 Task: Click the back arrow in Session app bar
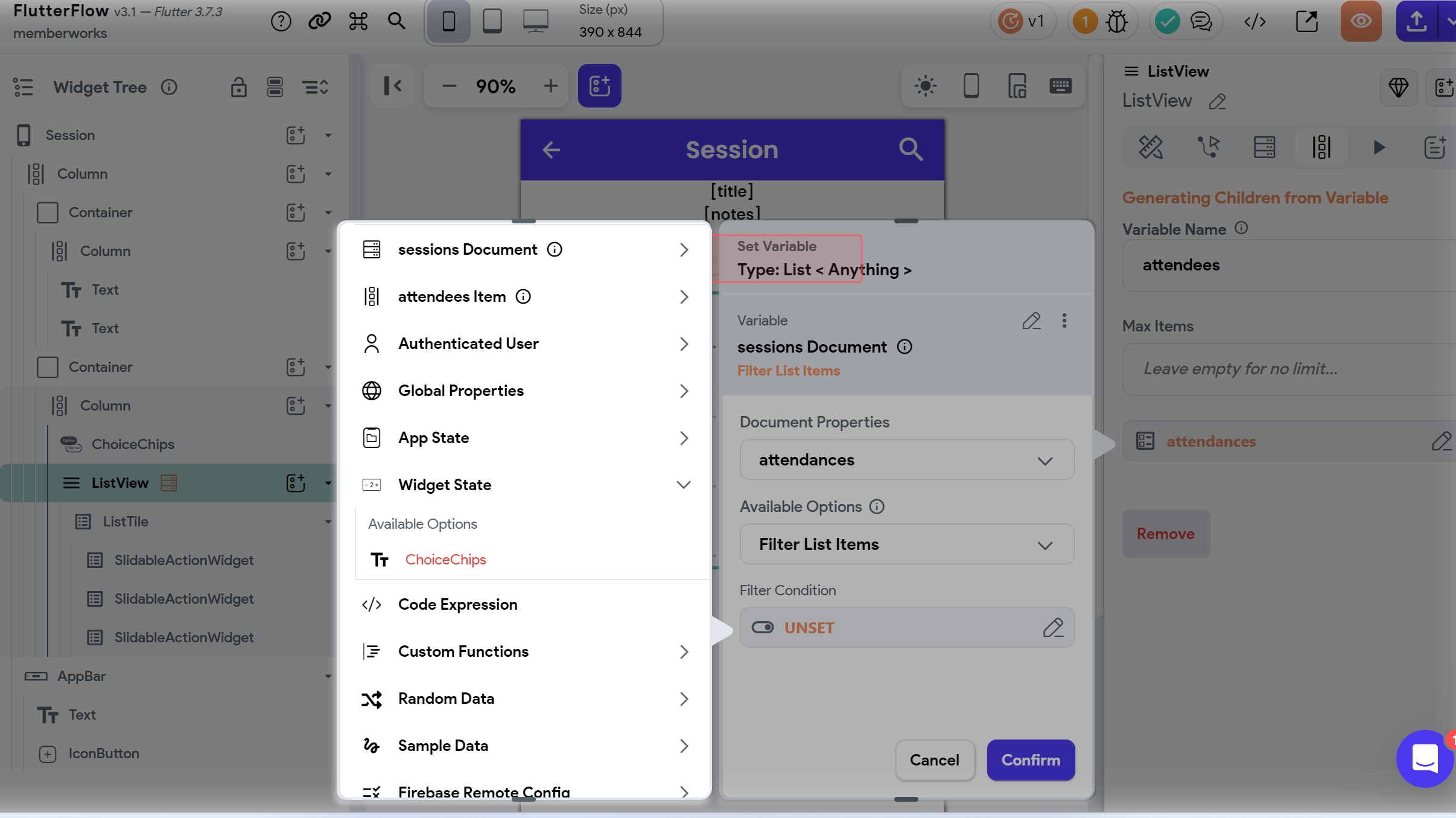[x=551, y=150]
